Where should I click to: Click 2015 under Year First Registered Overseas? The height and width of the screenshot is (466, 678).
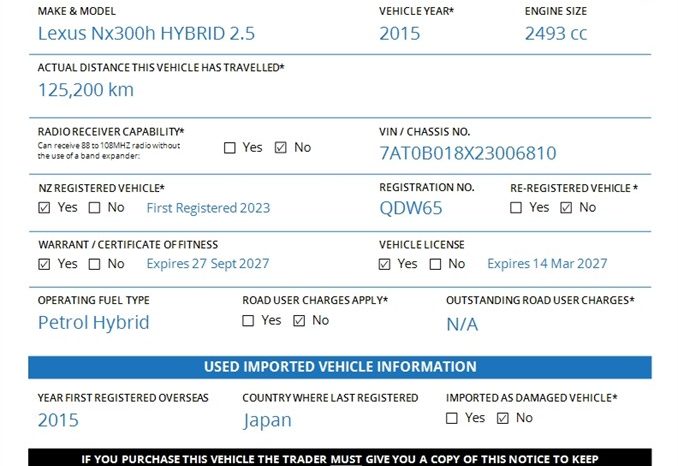pyautogui.click(x=58, y=420)
